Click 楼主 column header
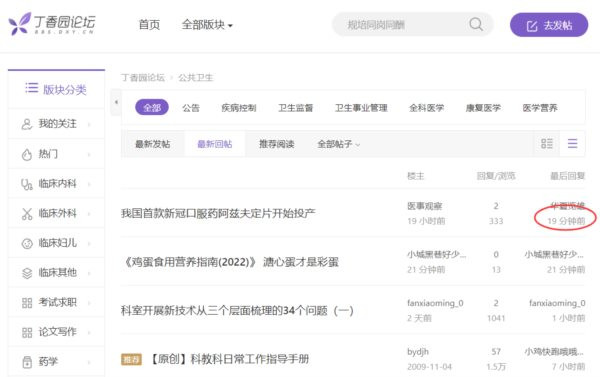This screenshot has height=377, width=600. (416, 176)
